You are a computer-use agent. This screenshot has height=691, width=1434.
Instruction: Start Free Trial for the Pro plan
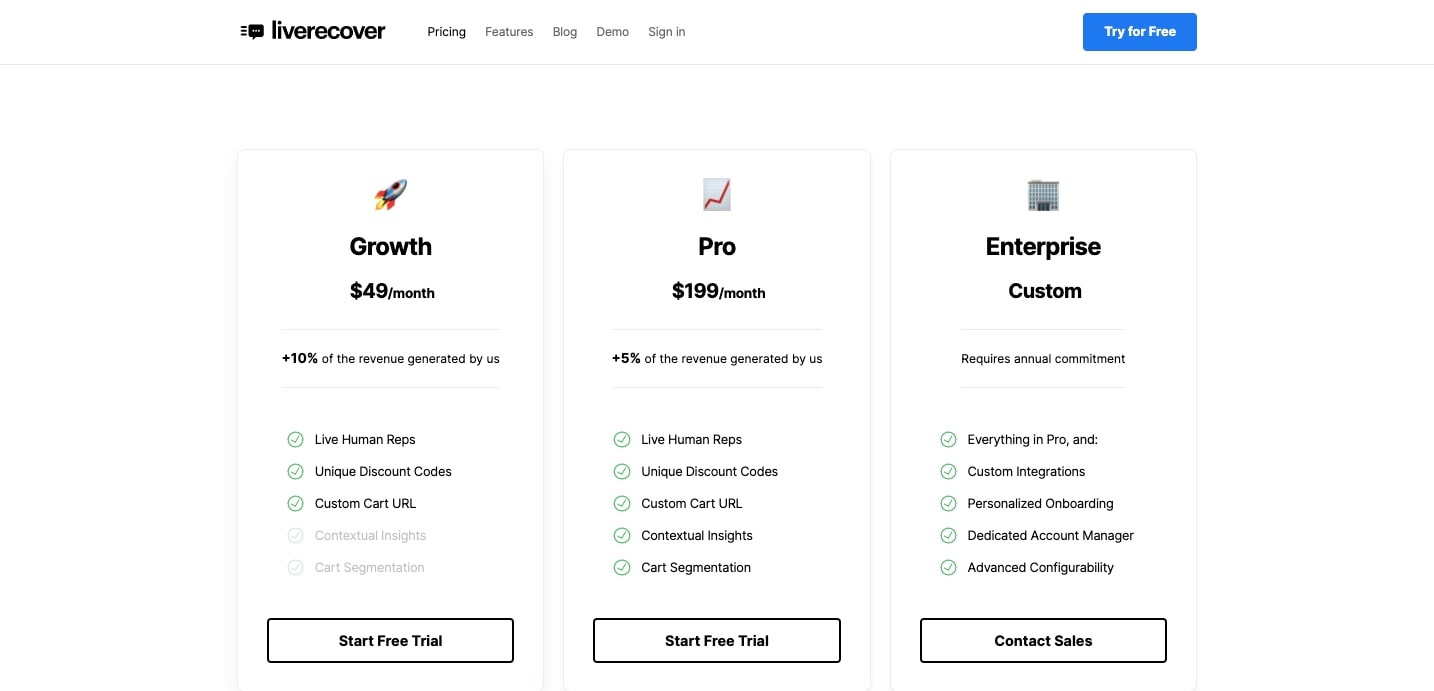tap(717, 641)
